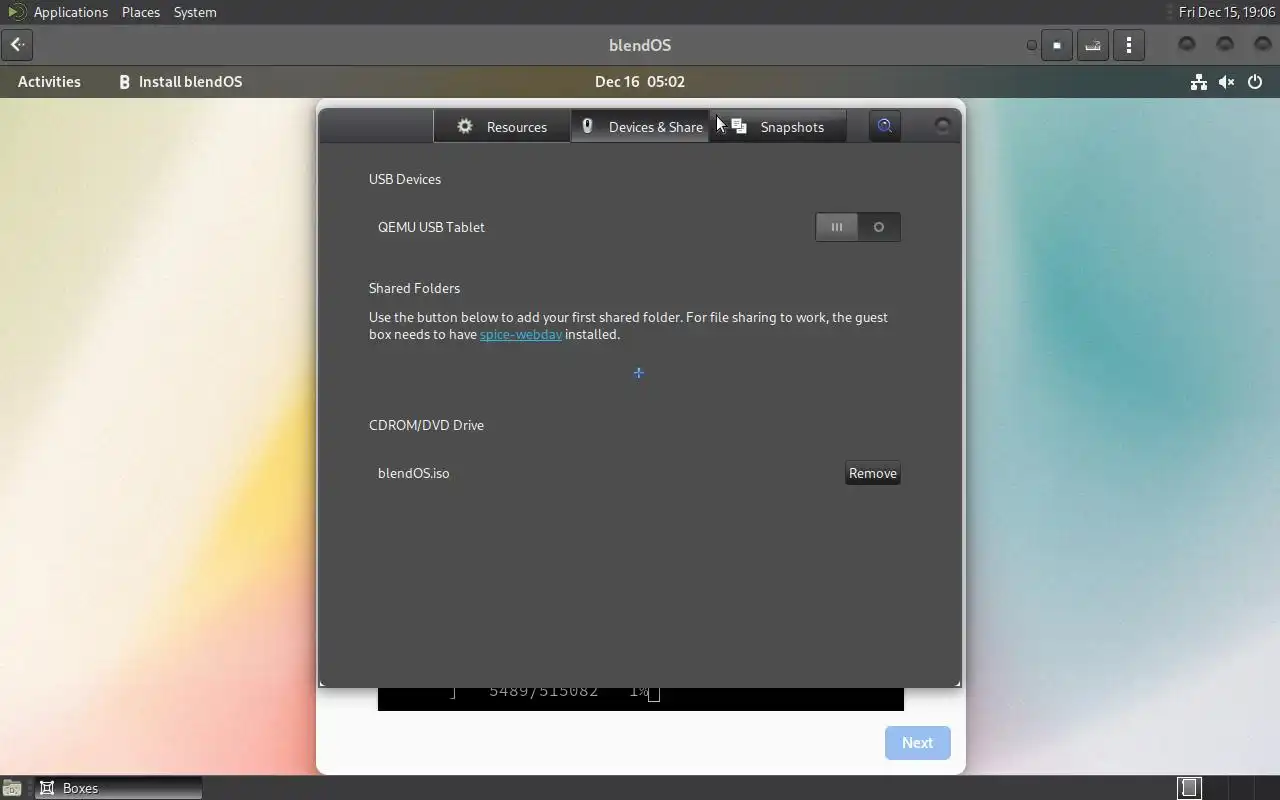The width and height of the screenshot is (1280, 800).
Task: Click the muted volume icon in guest
Action: point(1226,82)
